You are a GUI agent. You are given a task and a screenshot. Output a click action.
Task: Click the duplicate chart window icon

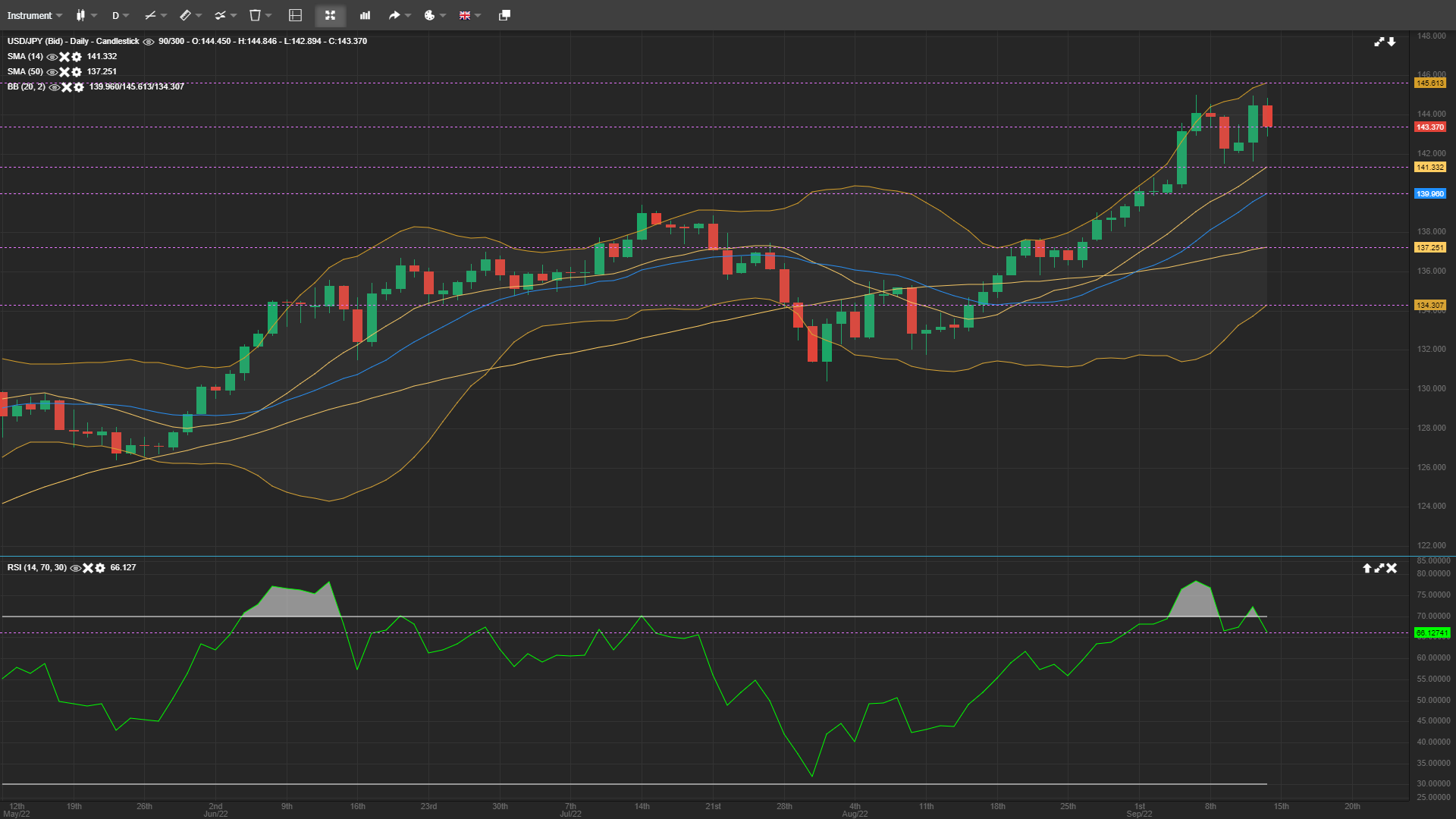click(x=503, y=15)
